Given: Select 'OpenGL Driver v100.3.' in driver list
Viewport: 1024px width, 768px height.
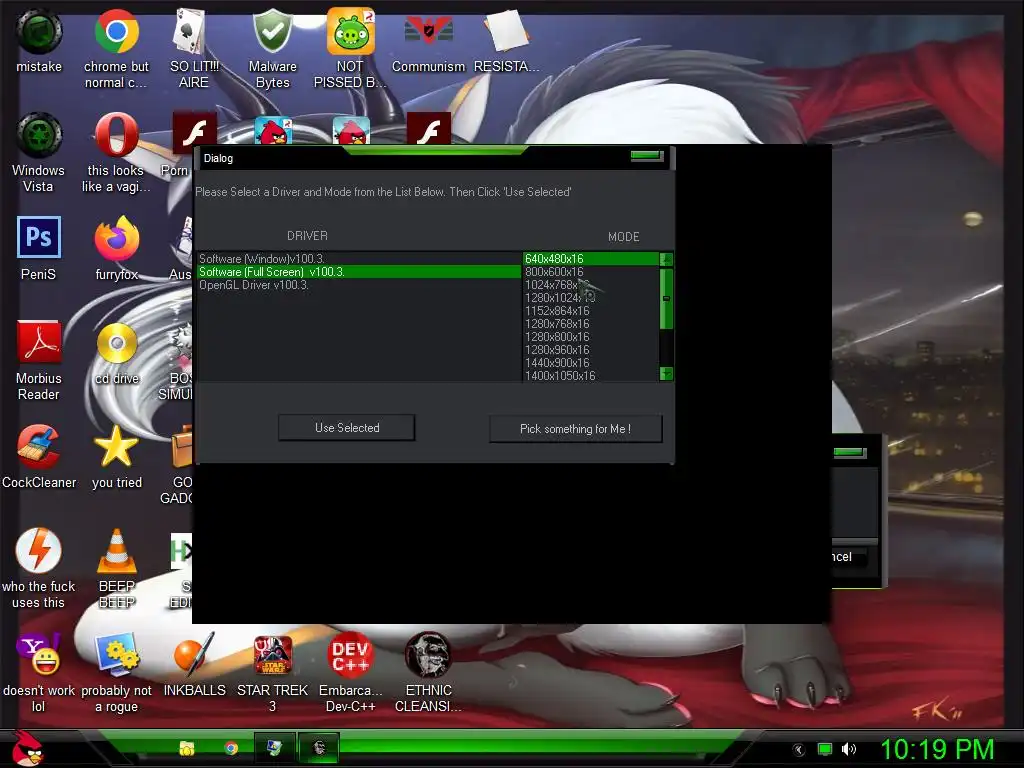Looking at the screenshot, I should pyautogui.click(x=359, y=285).
